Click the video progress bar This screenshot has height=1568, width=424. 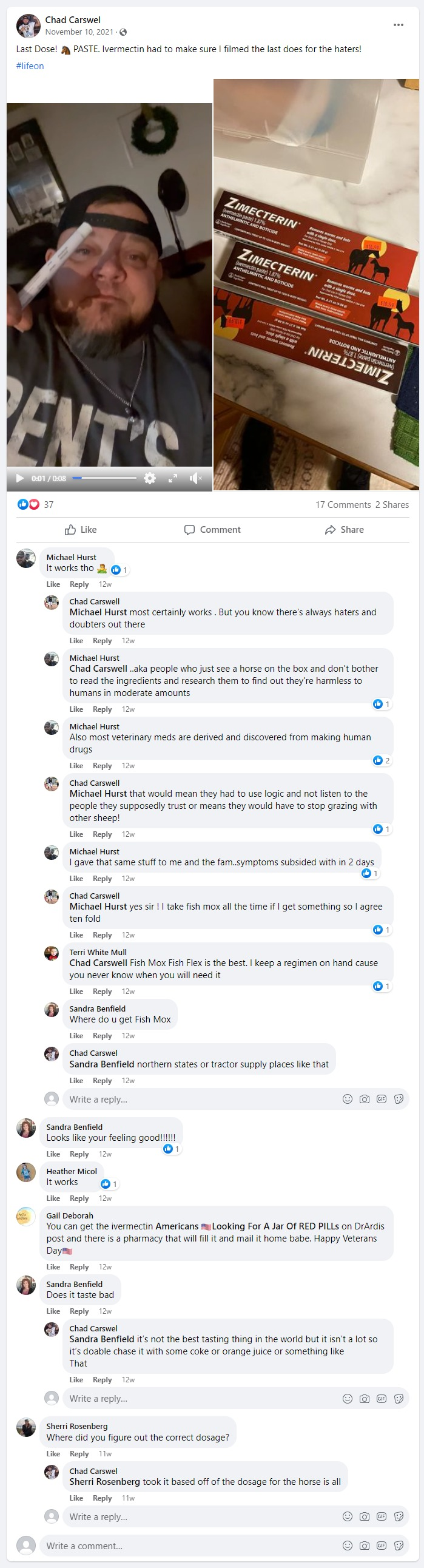(x=104, y=478)
